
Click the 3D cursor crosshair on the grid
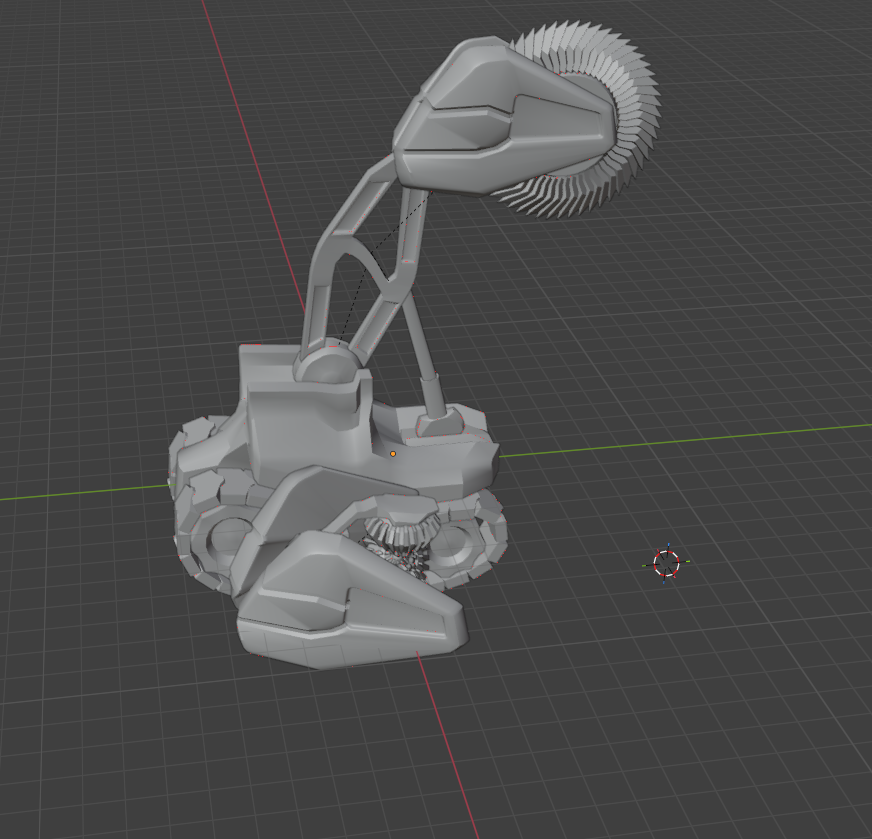(x=666, y=563)
